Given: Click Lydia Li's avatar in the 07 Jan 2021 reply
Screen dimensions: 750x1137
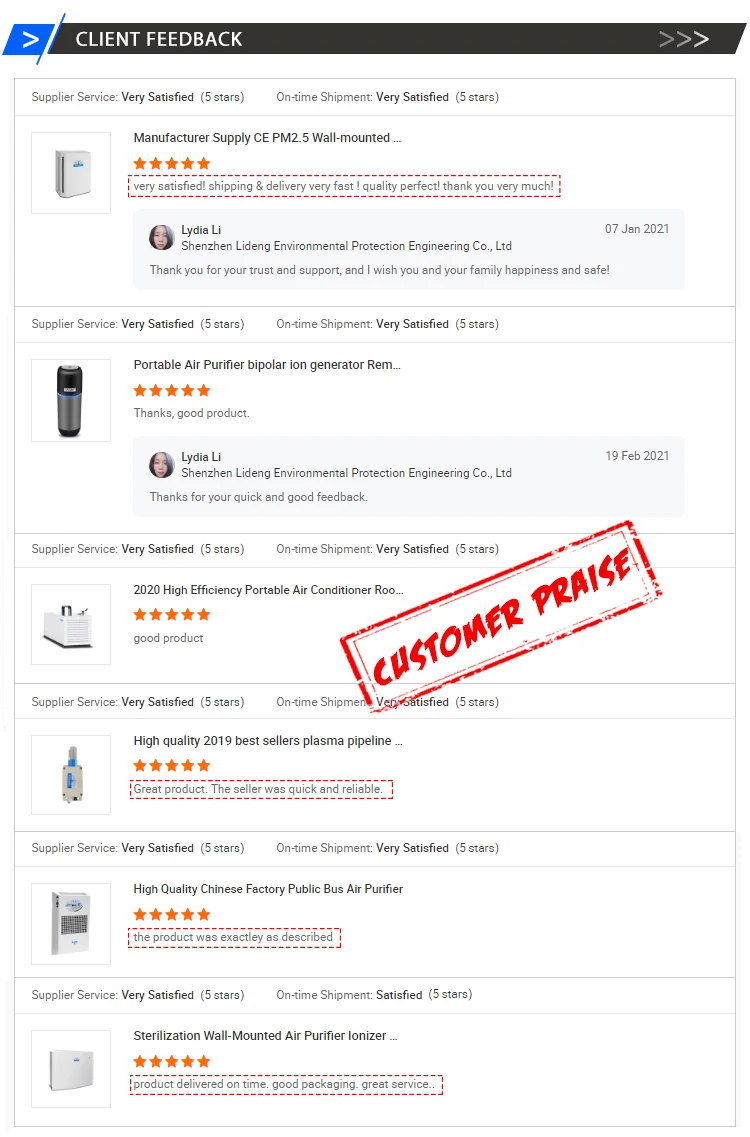Looking at the screenshot, I should pyautogui.click(x=161, y=237).
